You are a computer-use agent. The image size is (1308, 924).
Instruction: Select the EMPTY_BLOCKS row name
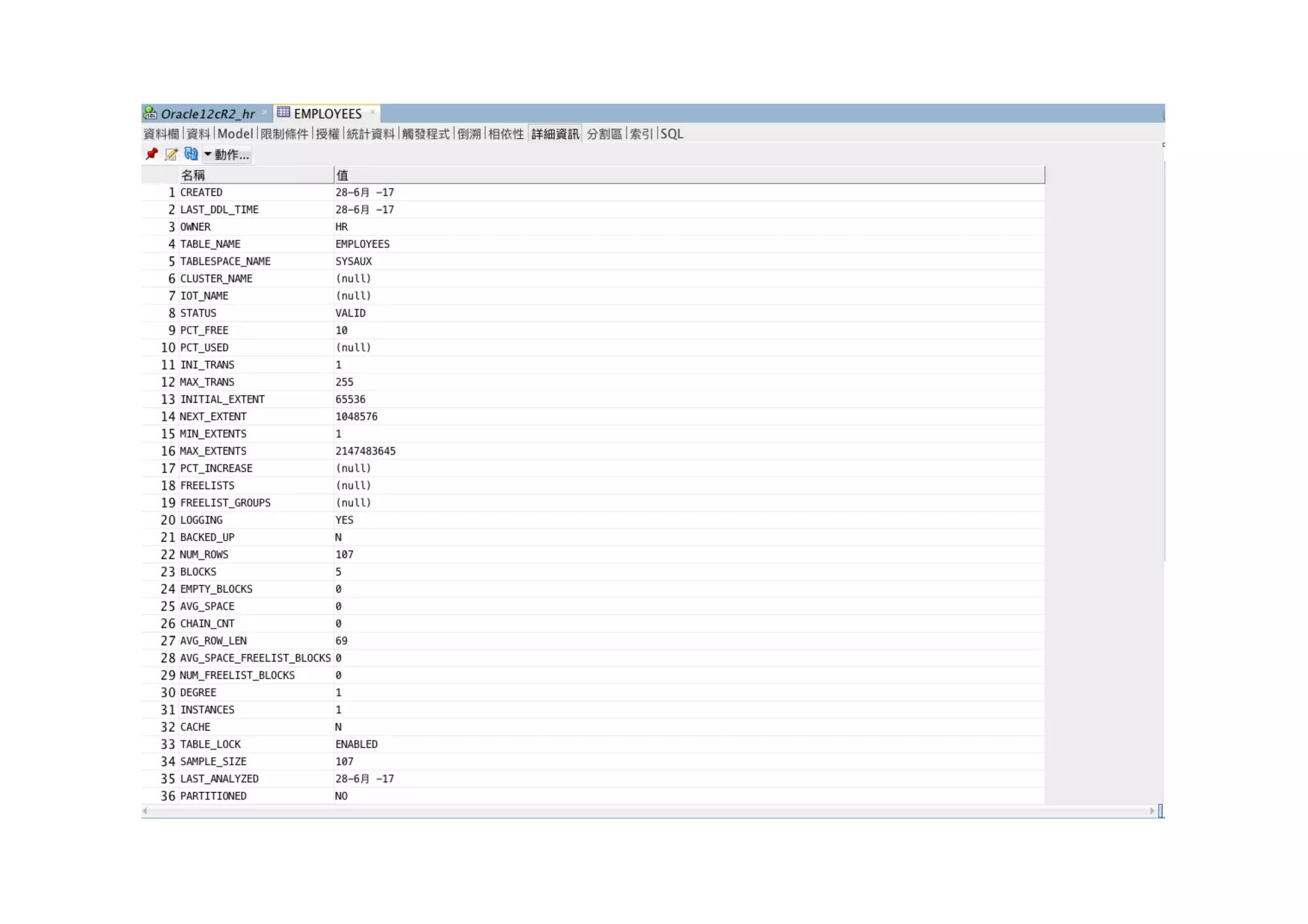(217, 589)
